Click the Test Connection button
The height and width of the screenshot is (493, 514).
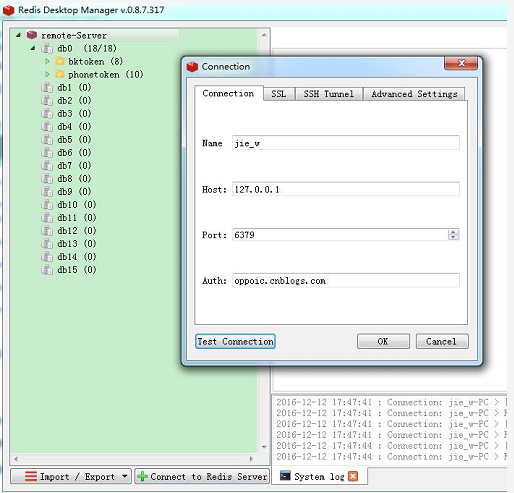pos(235,342)
